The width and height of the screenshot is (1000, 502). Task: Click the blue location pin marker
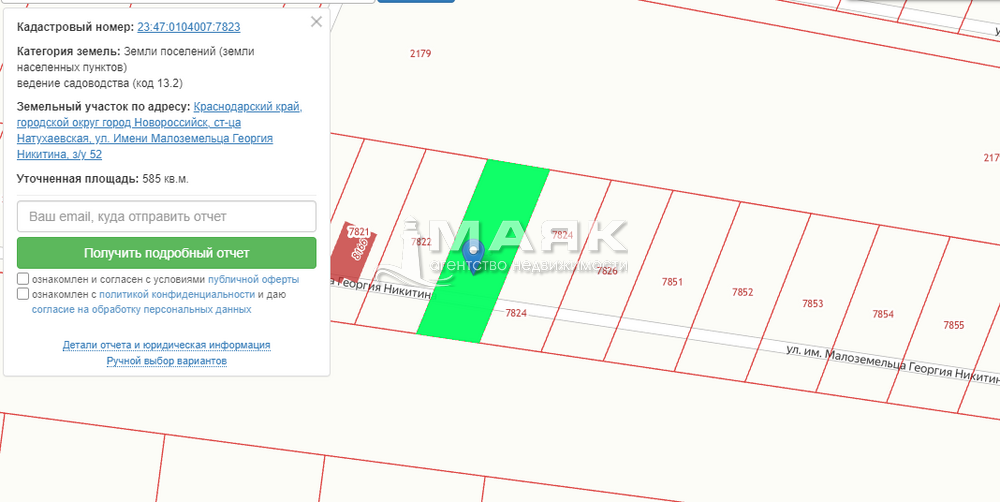click(476, 255)
